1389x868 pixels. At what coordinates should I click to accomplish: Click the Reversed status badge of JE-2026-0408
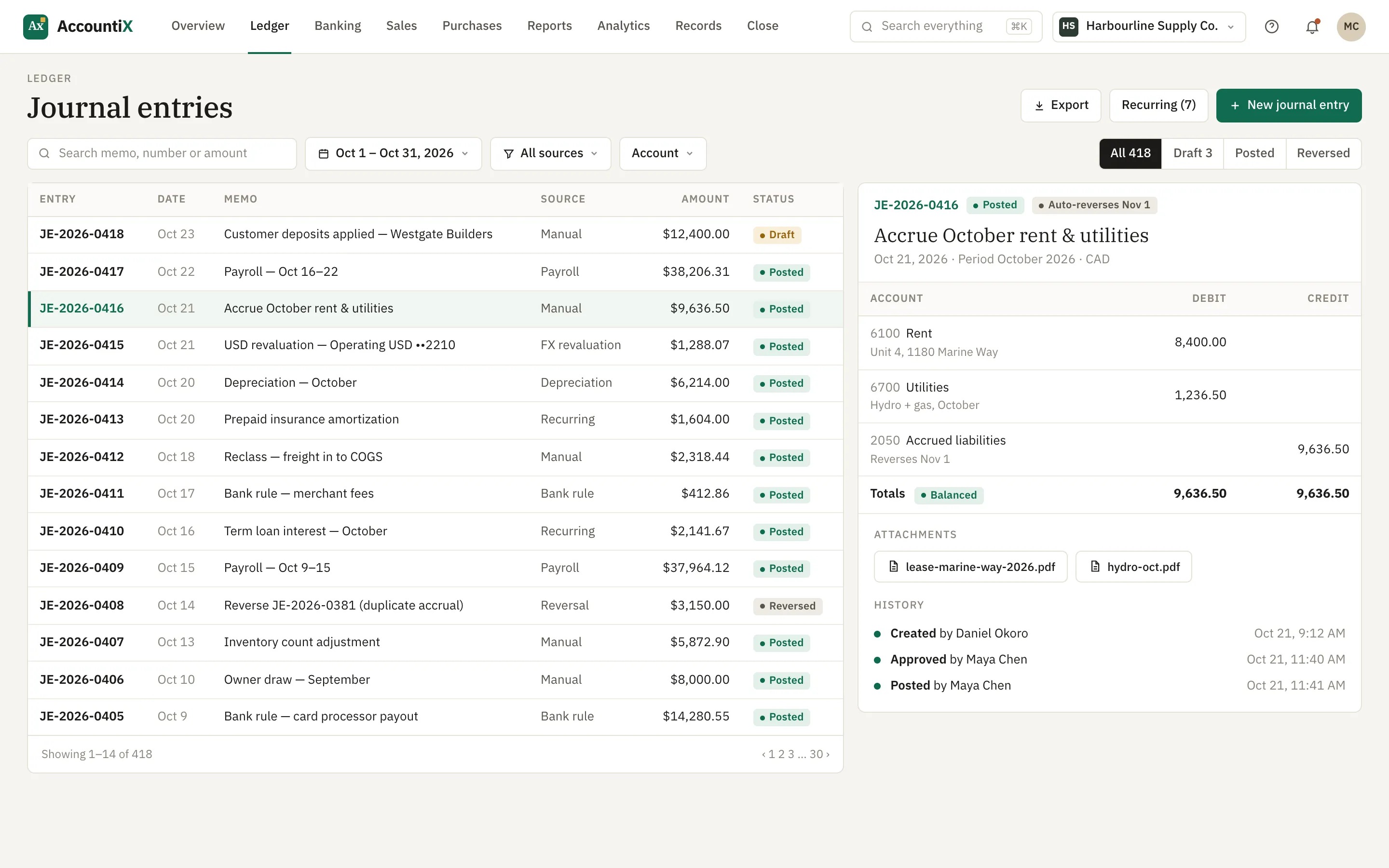[787, 606]
